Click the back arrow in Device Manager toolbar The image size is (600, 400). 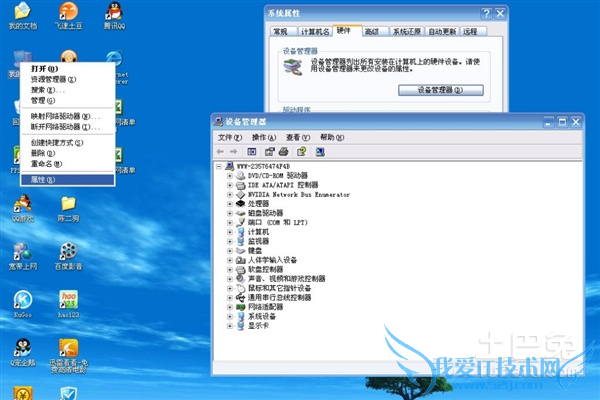[220, 152]
